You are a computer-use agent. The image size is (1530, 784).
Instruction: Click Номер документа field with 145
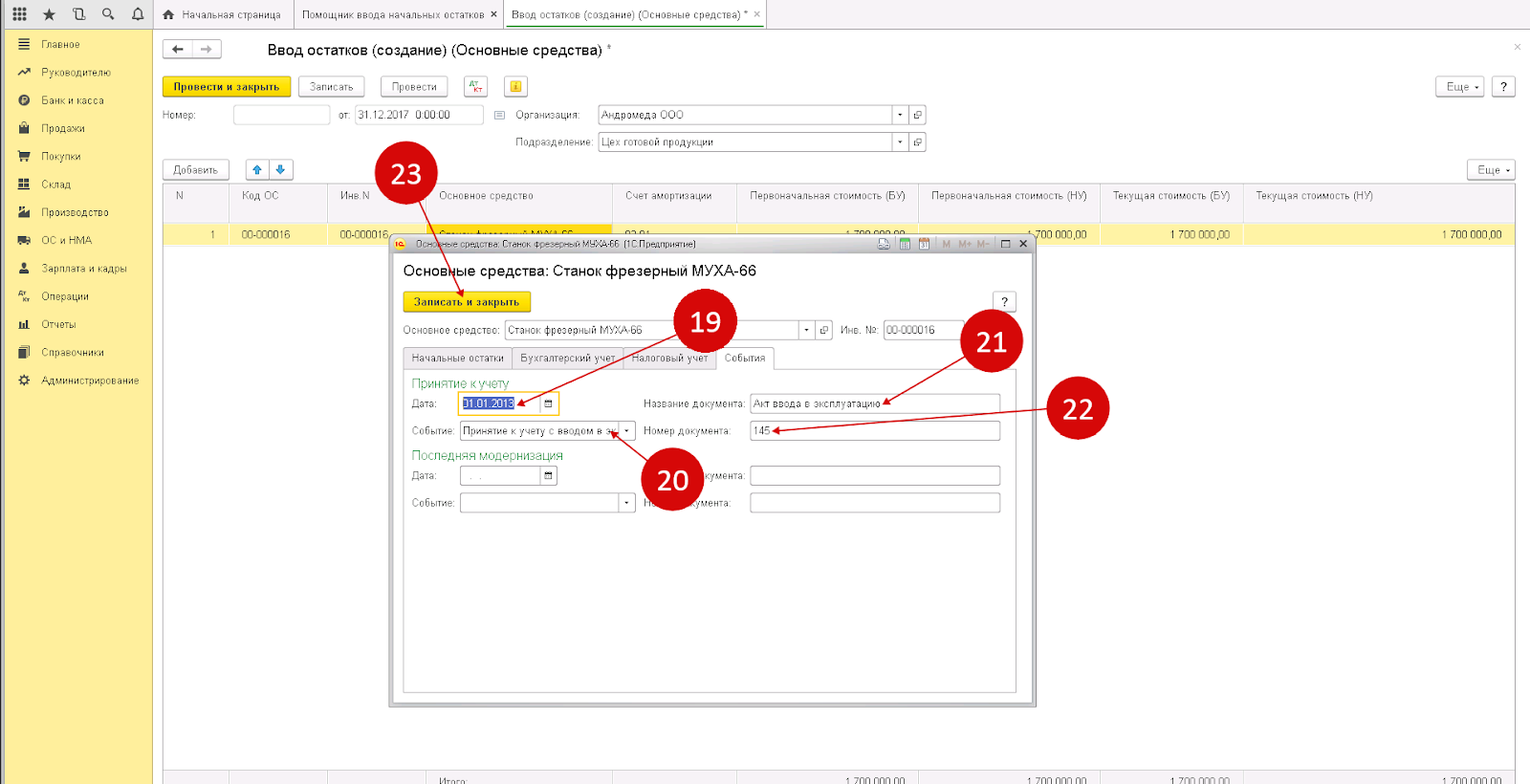(875, 430)
